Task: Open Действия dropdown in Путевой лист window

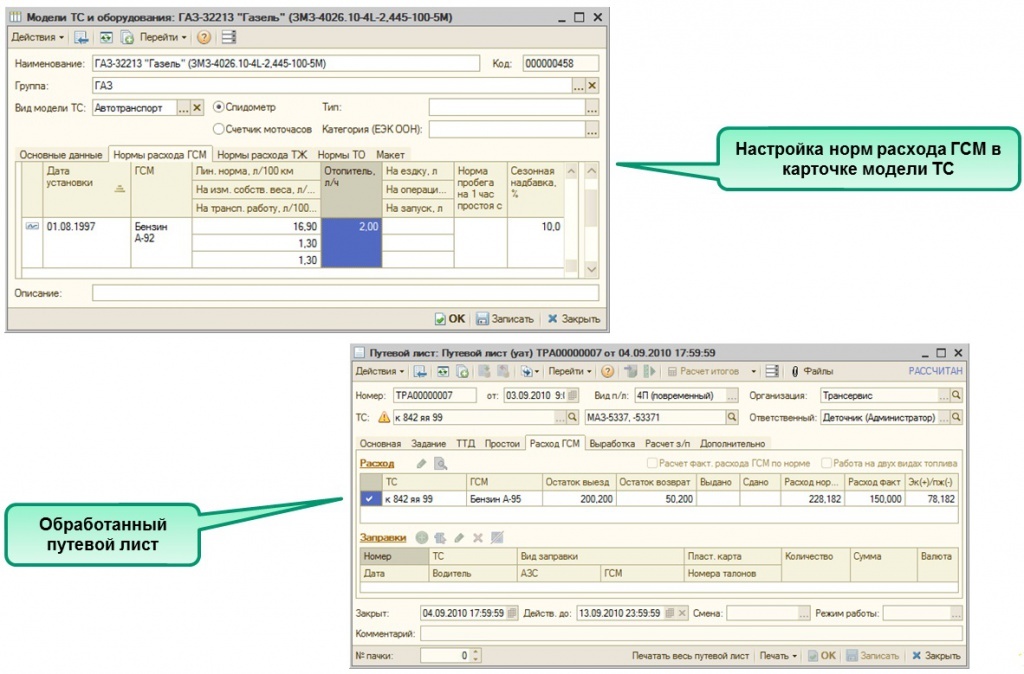Action: 381,371
